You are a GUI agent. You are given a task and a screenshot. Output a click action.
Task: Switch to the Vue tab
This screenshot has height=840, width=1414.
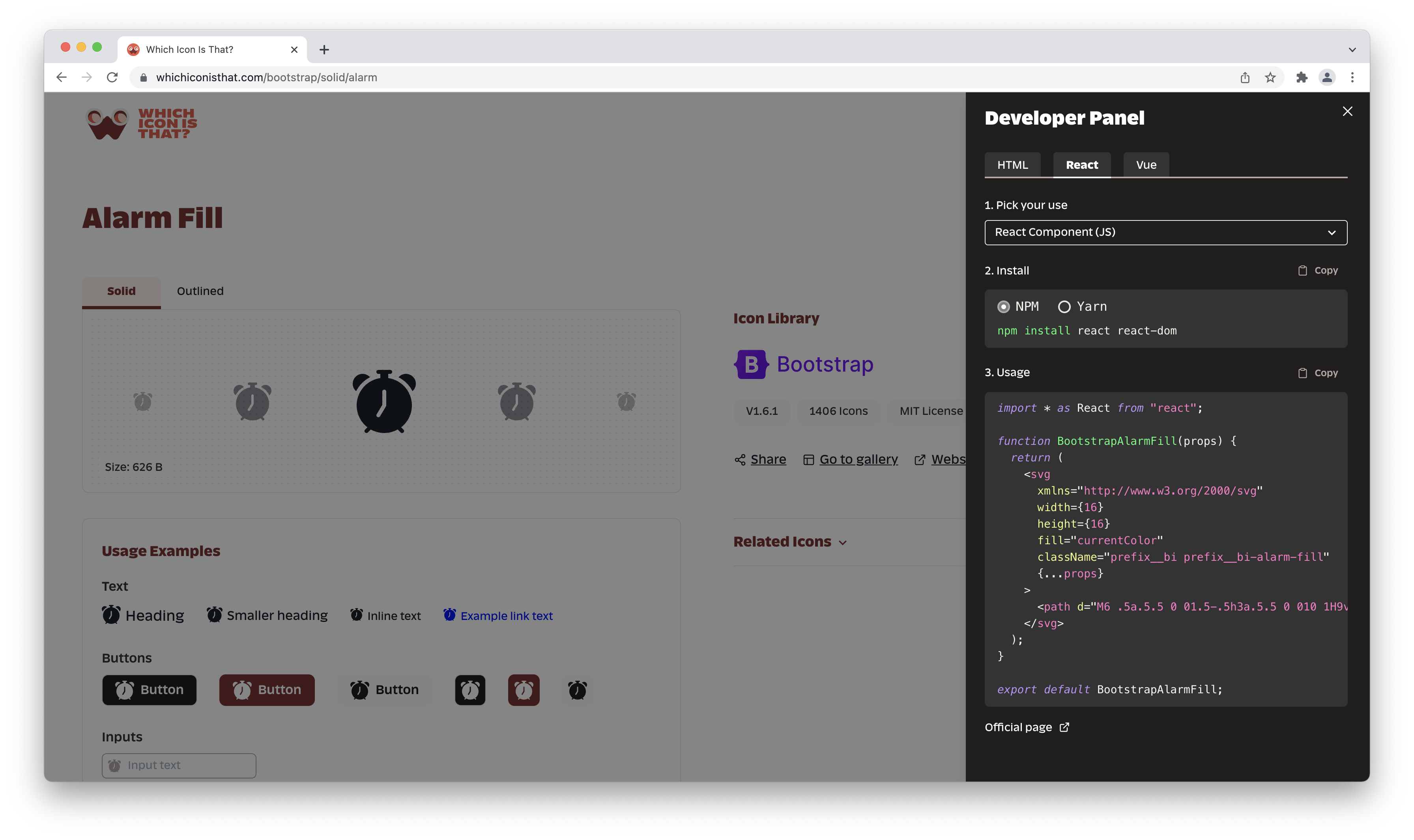click(1146, 165)
